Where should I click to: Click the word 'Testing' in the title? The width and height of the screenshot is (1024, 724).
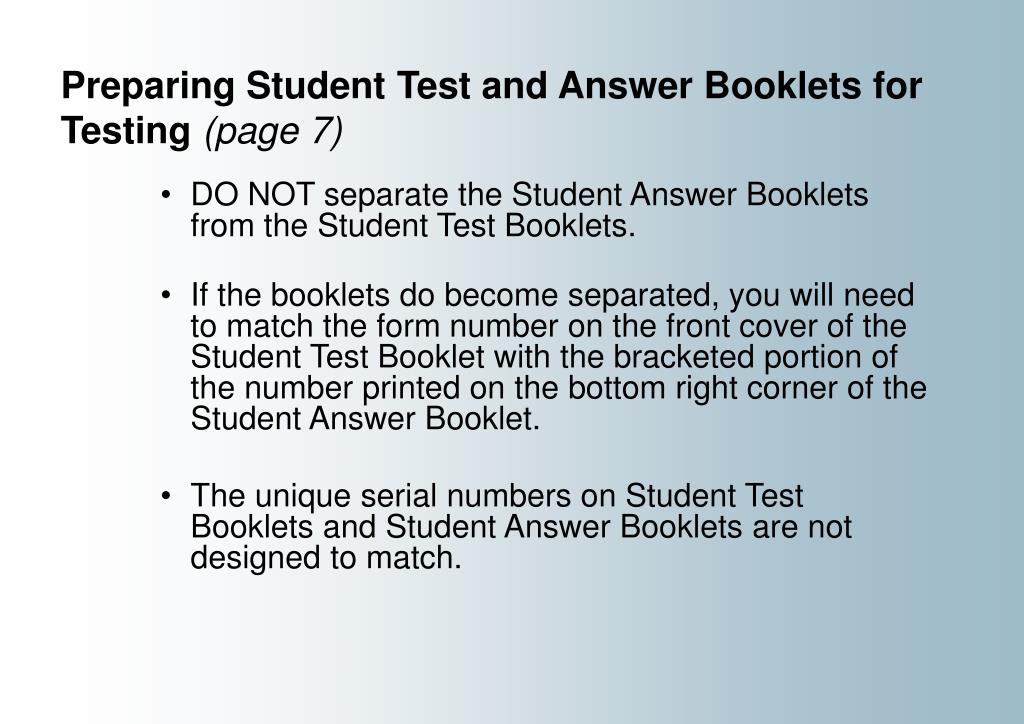125,131
